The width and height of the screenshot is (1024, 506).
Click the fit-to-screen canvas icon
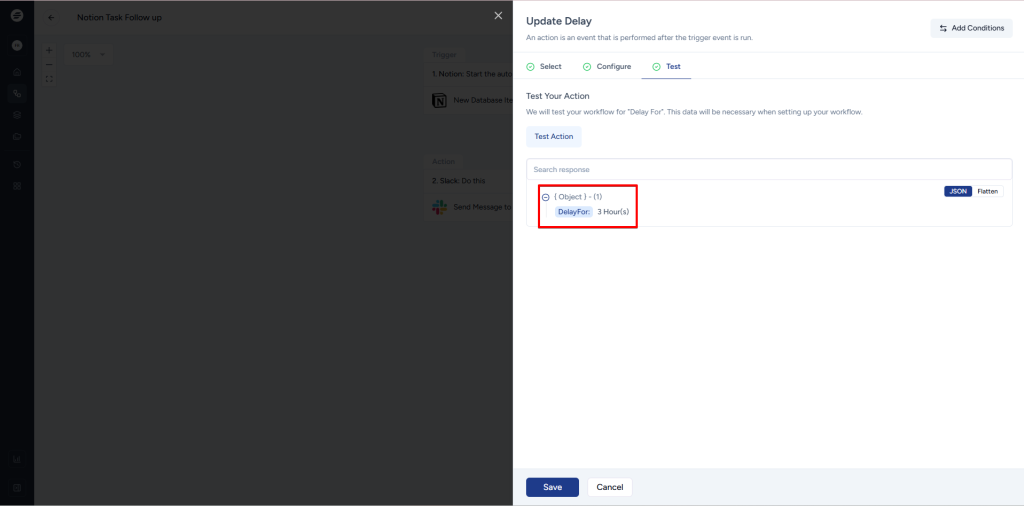pos(49,79)
